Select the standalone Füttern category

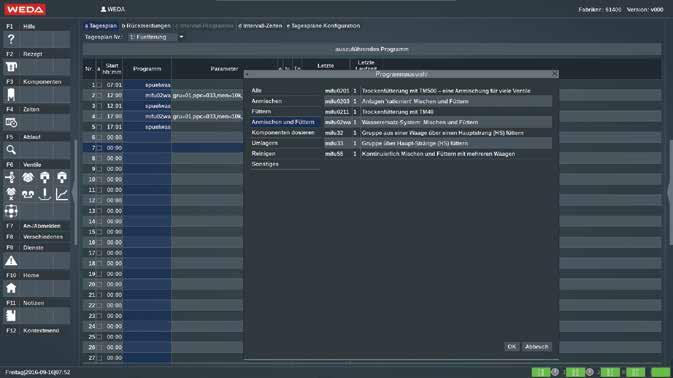click(x=285, y=112)
